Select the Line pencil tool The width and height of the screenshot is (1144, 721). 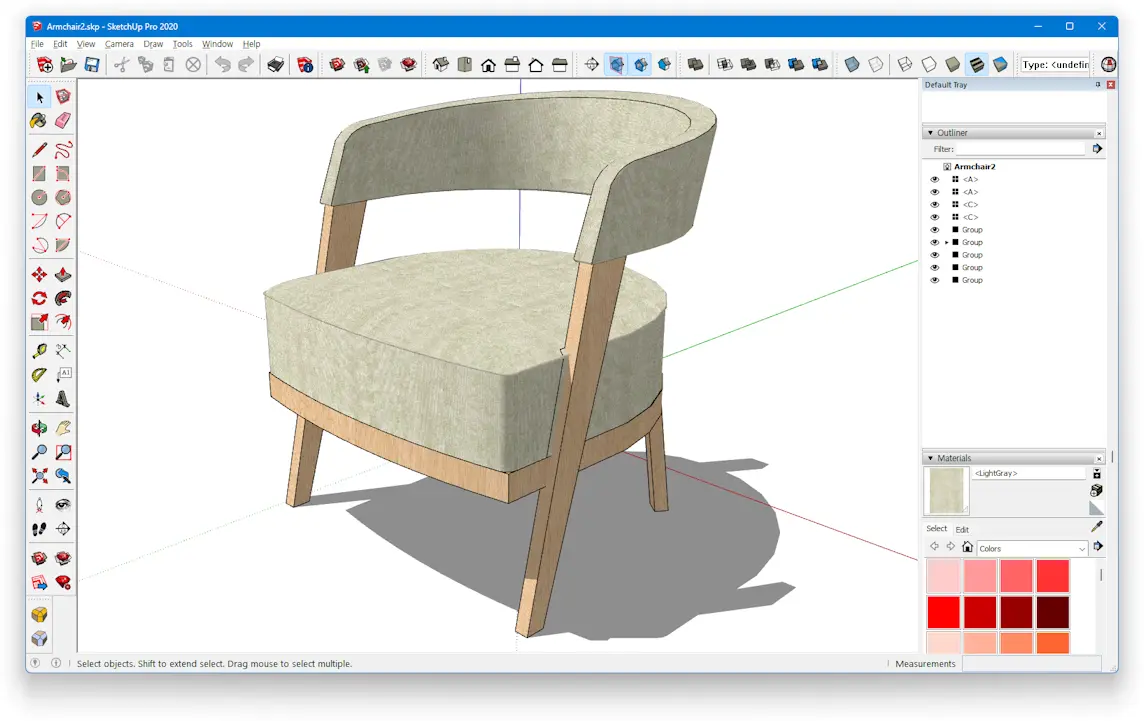tap(39, 150)
